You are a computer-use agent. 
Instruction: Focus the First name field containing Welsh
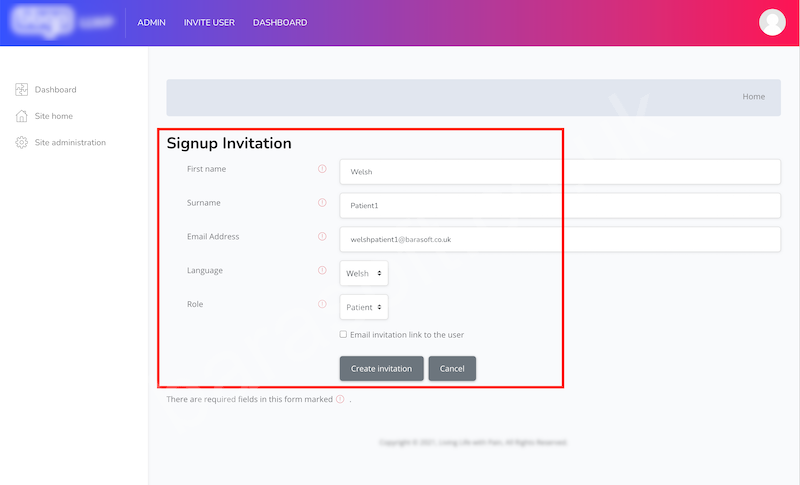coord(560,172)
